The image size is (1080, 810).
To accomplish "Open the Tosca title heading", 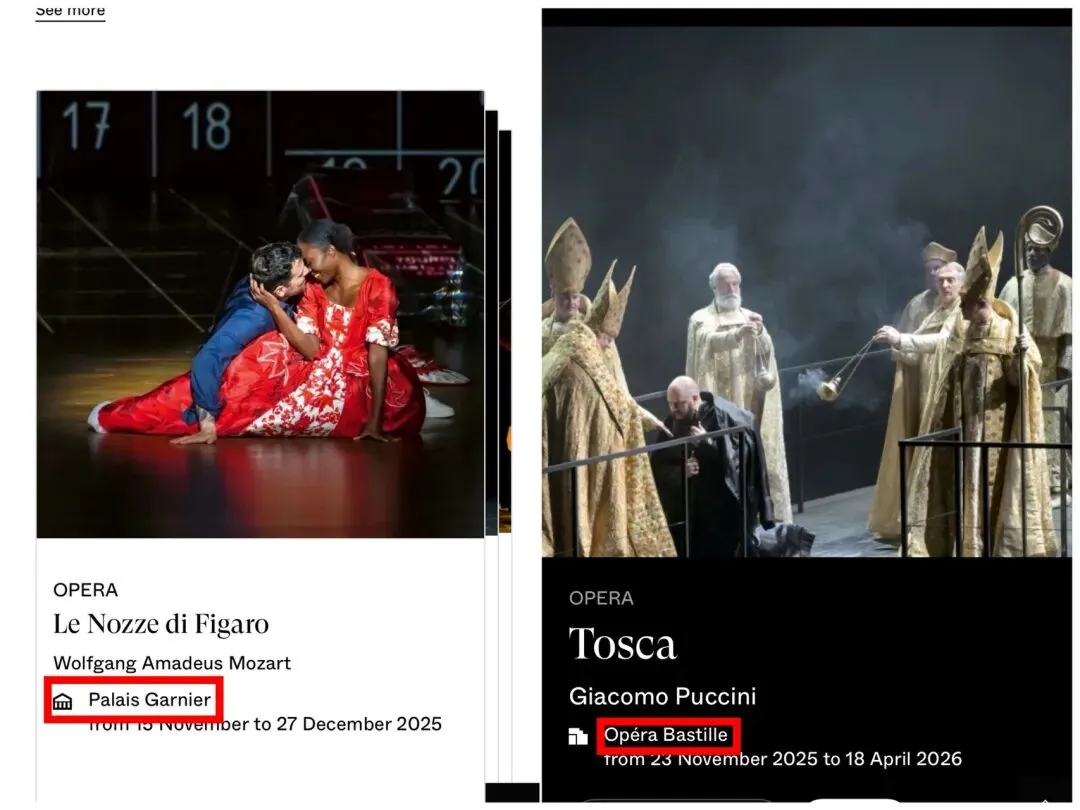I will coord(623,644).
